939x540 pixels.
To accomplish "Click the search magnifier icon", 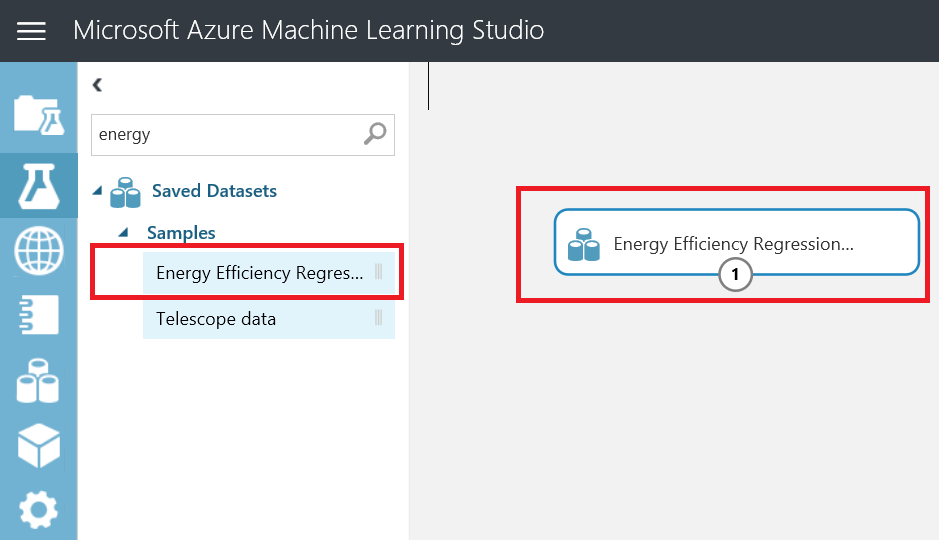I will (x=375, y=134).
